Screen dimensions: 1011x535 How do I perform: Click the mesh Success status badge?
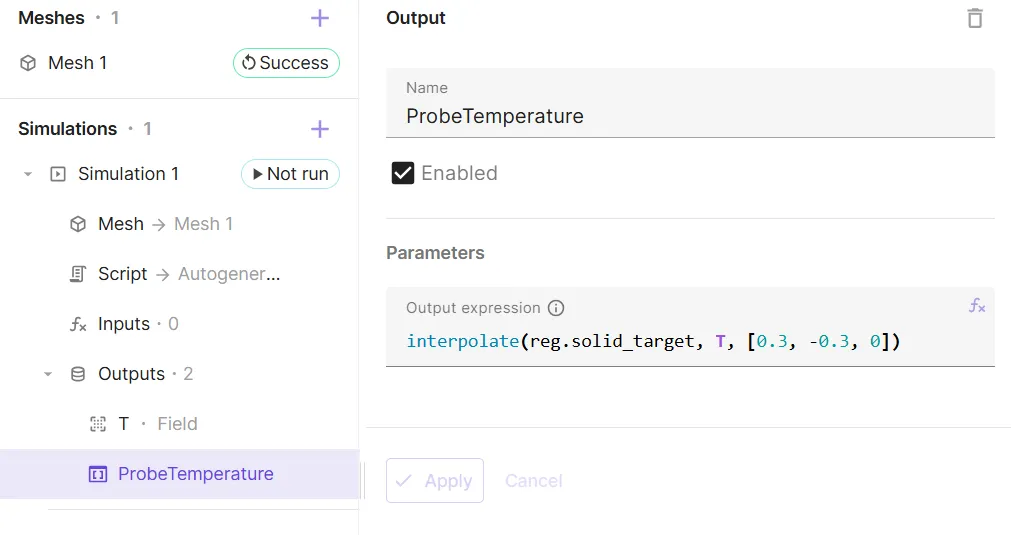click(286, 63)
